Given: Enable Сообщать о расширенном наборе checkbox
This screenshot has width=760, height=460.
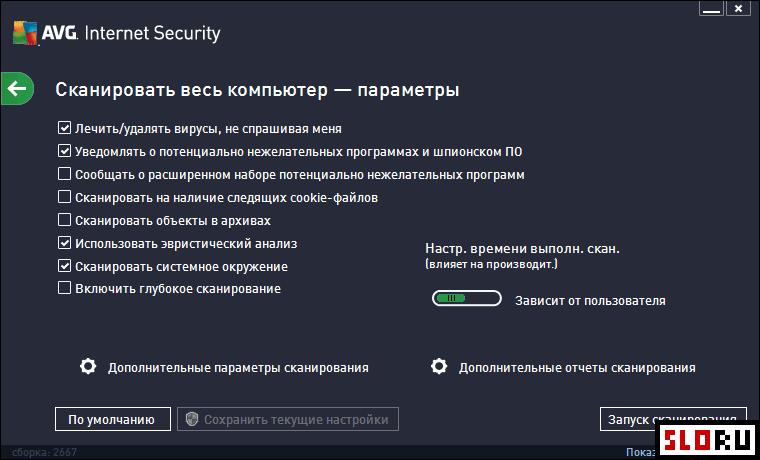Looking at the screenshot, I should coord(64,174).
